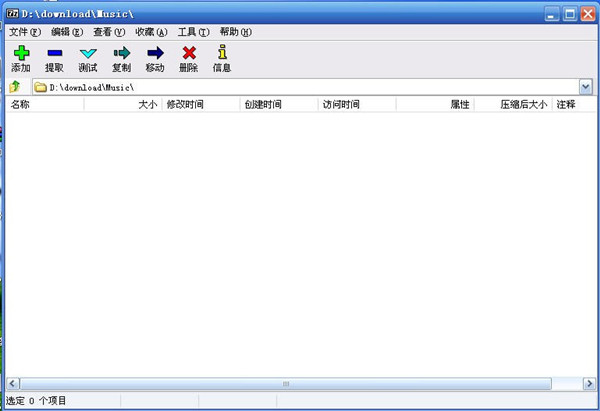The image size is (600, 411).
Task: Go up one folder level with green arrow
Action: tap(15, 86)
